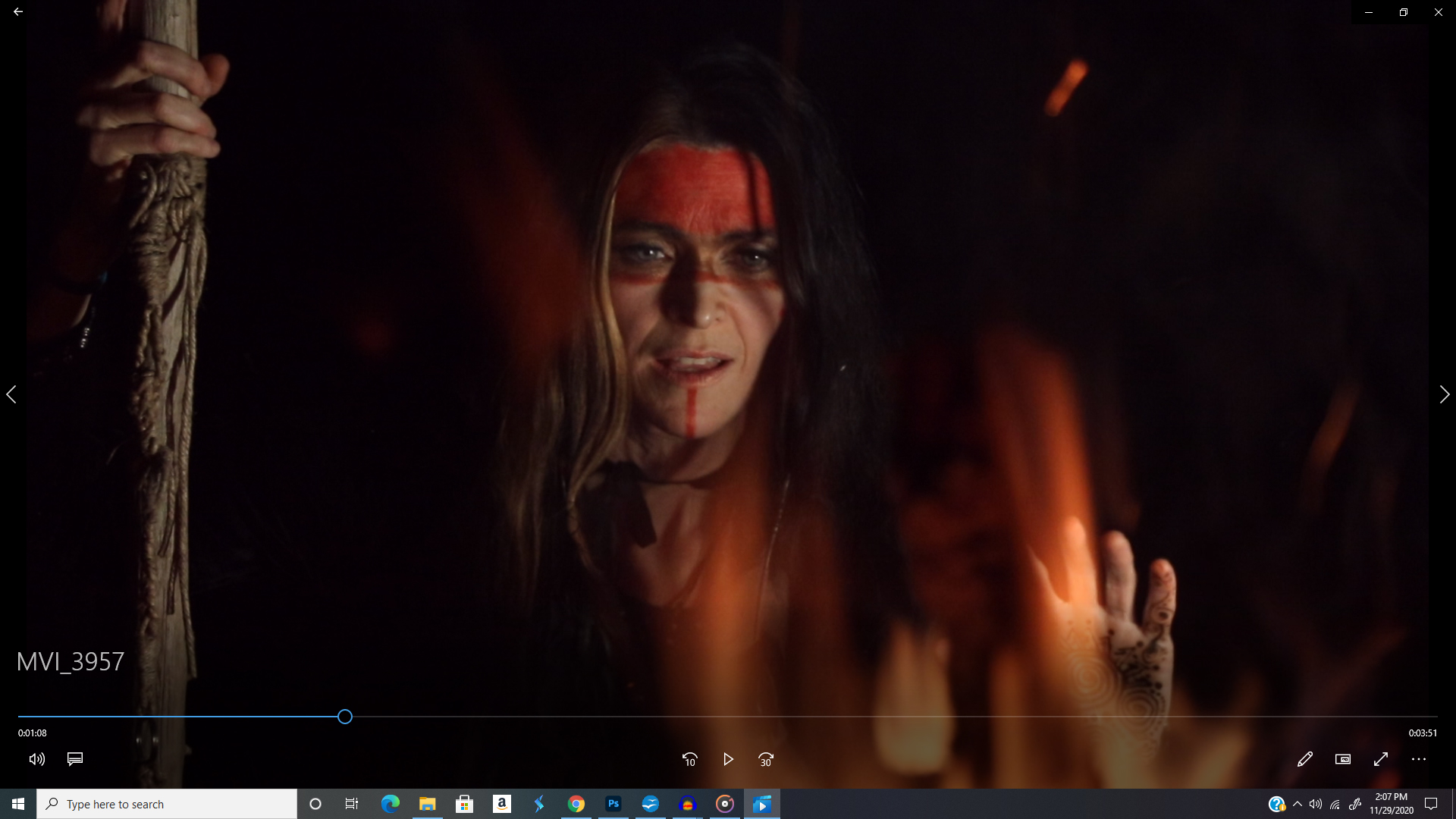Viewport: 1456px width, 819px height.
Task: Open subtitles and captions menu
Action: 75,759
